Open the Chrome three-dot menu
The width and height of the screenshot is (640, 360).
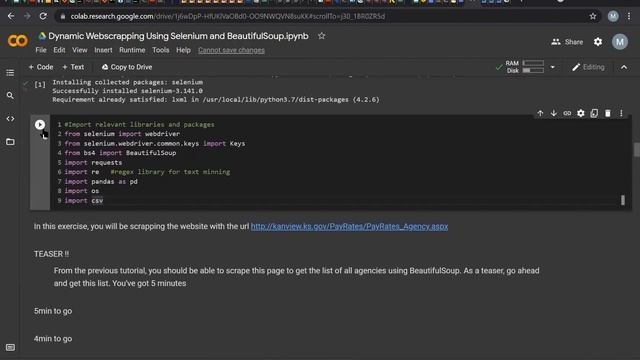[x=629, y=16]
